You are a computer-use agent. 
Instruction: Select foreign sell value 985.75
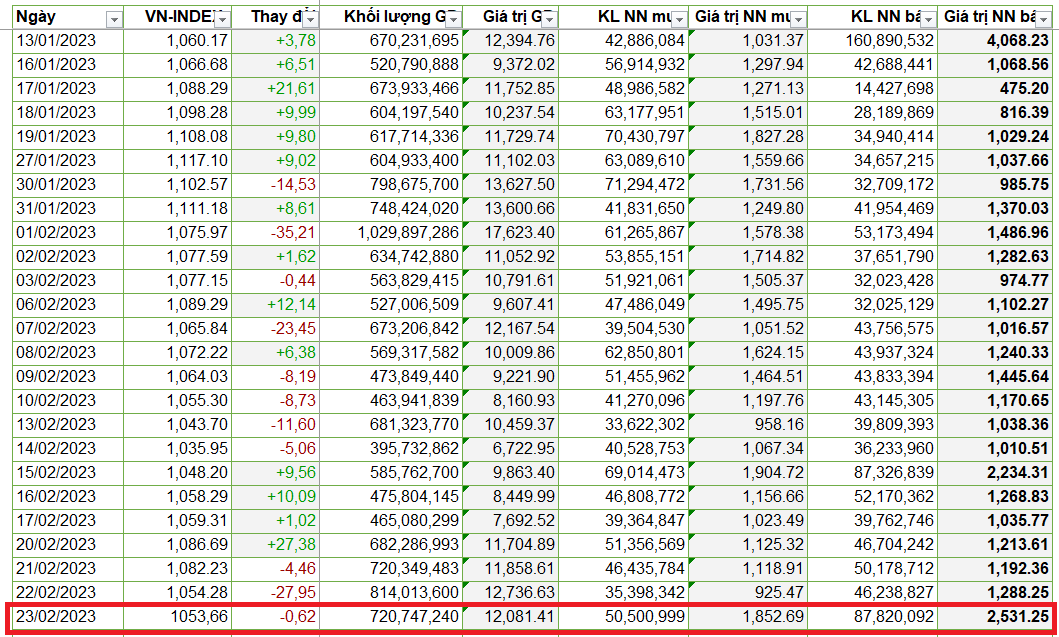(996, 185)
